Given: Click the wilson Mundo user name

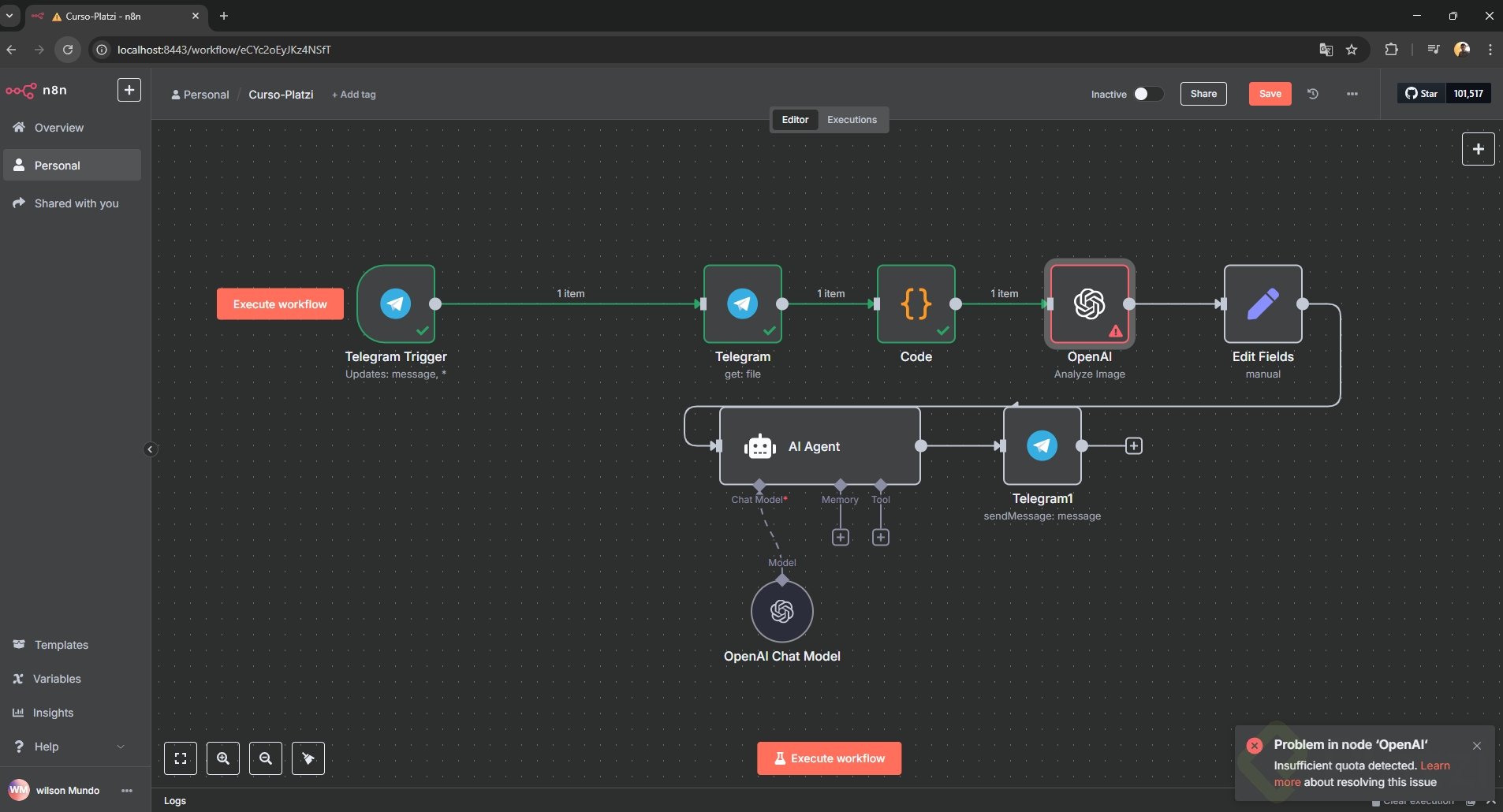Looking at the screenshot, I should (x=68, y=791).
